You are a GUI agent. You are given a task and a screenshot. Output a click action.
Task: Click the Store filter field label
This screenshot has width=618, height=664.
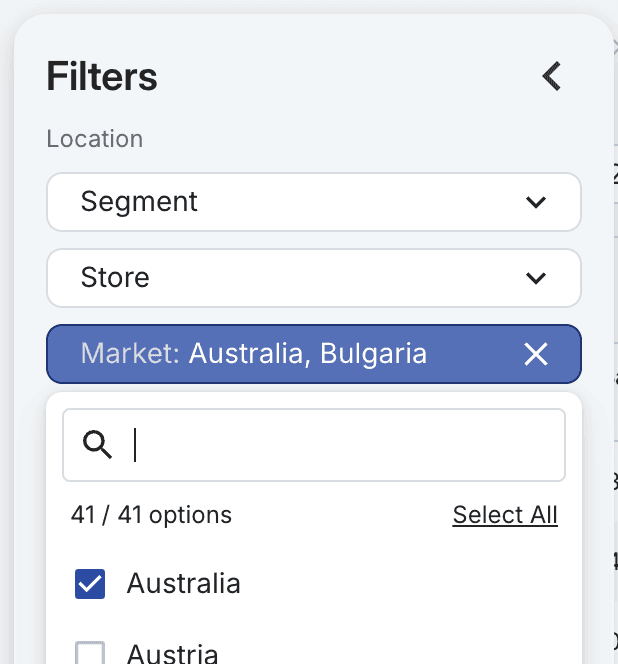[x=115, y=278]
